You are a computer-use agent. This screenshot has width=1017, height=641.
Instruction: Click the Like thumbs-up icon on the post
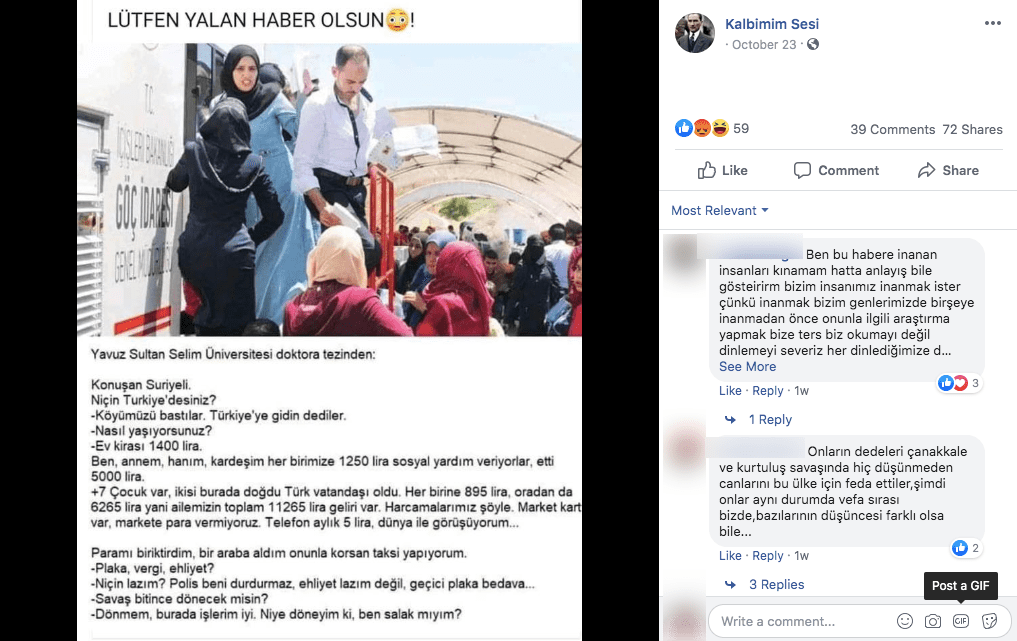point(706,170)
